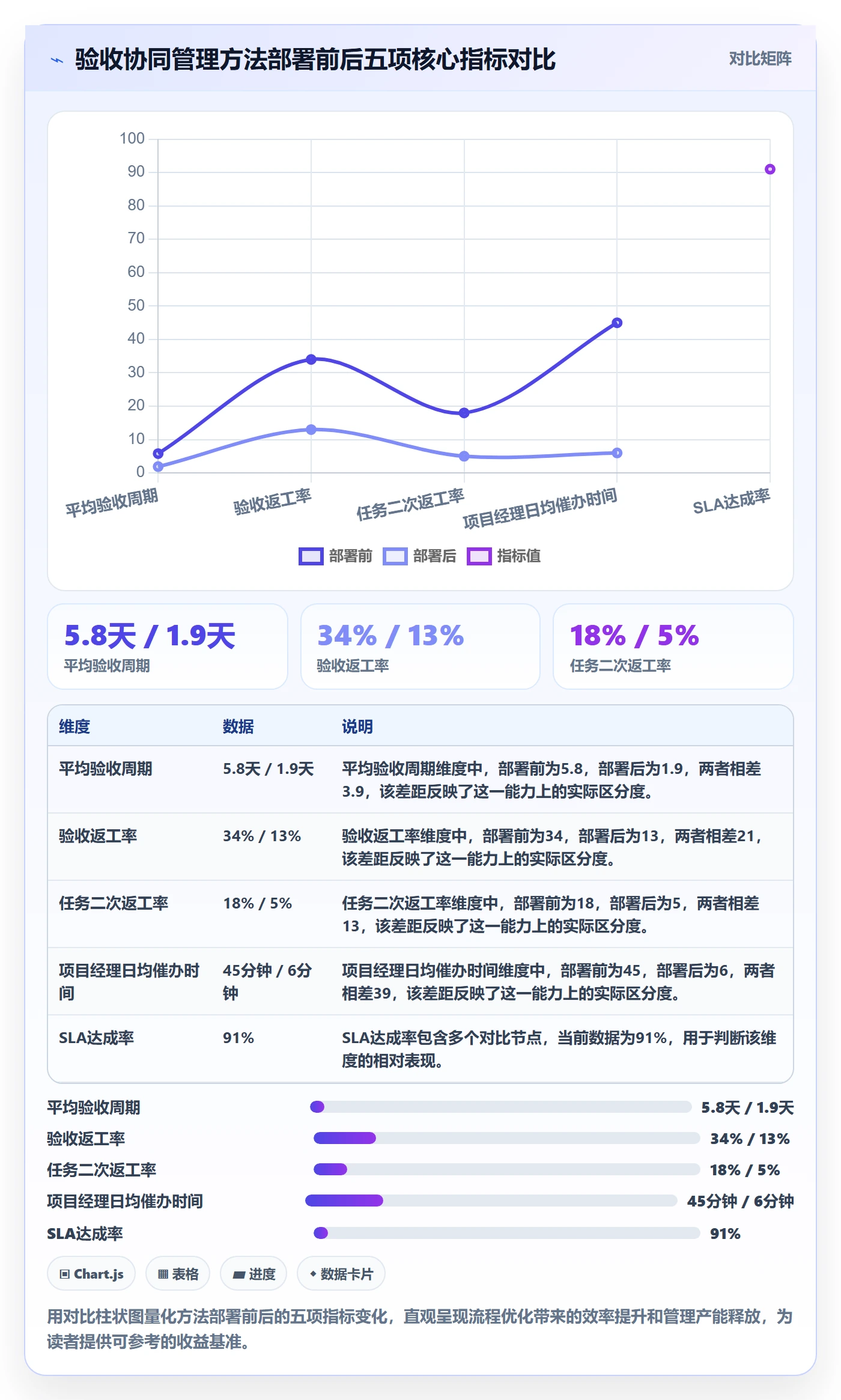
Task: Click the SLA达成率 progress bar
Action: pyautogui.click(x=507, y=1233)
